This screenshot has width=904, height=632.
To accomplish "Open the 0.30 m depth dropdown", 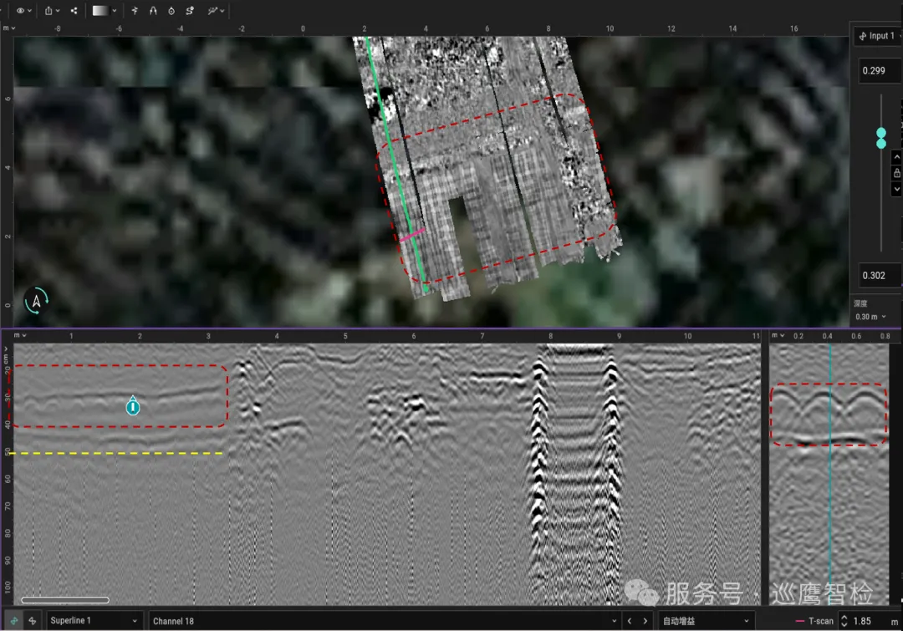I will click(x=870, y=317).
